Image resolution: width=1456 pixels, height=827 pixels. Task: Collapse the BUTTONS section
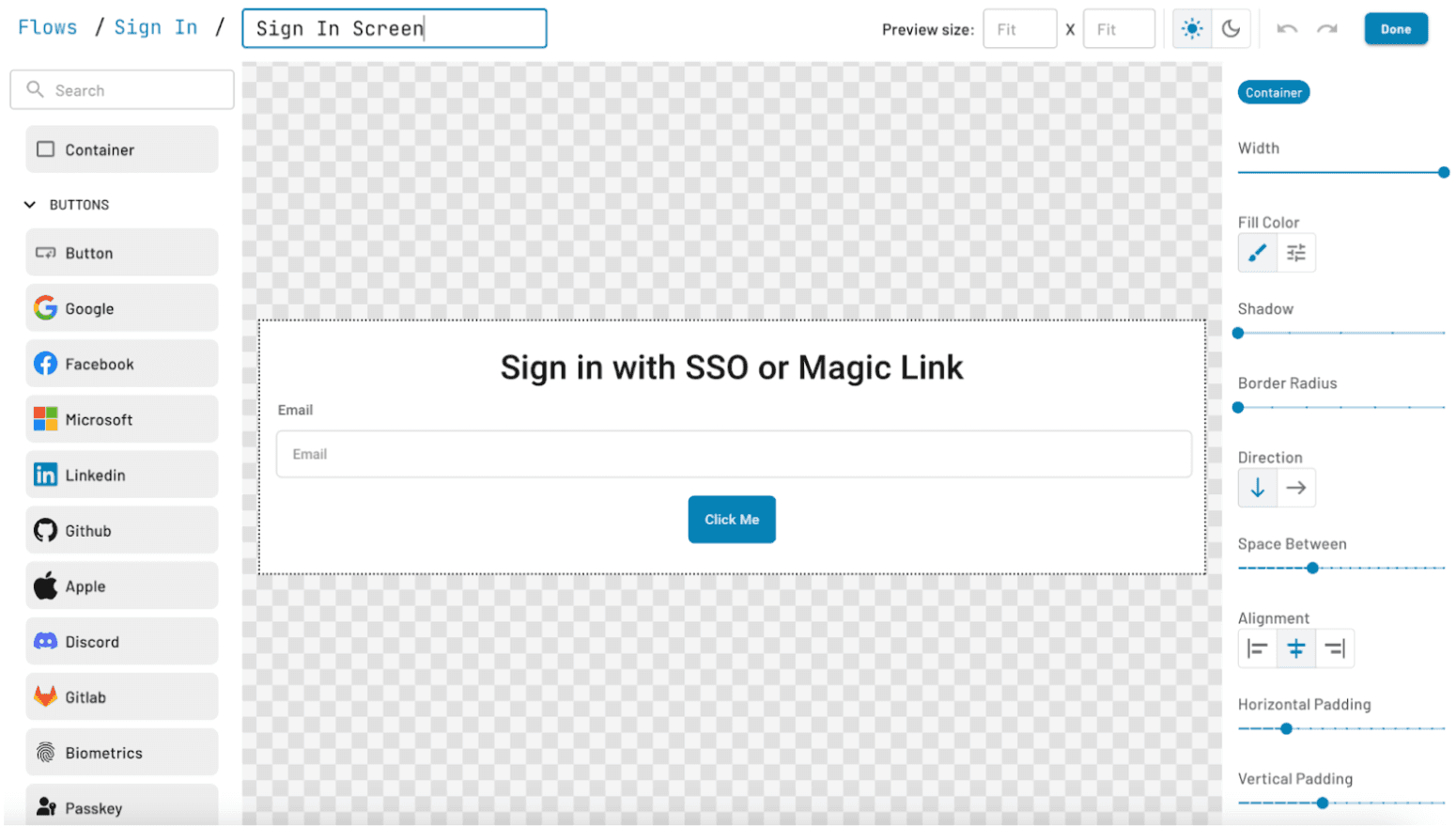30,204
